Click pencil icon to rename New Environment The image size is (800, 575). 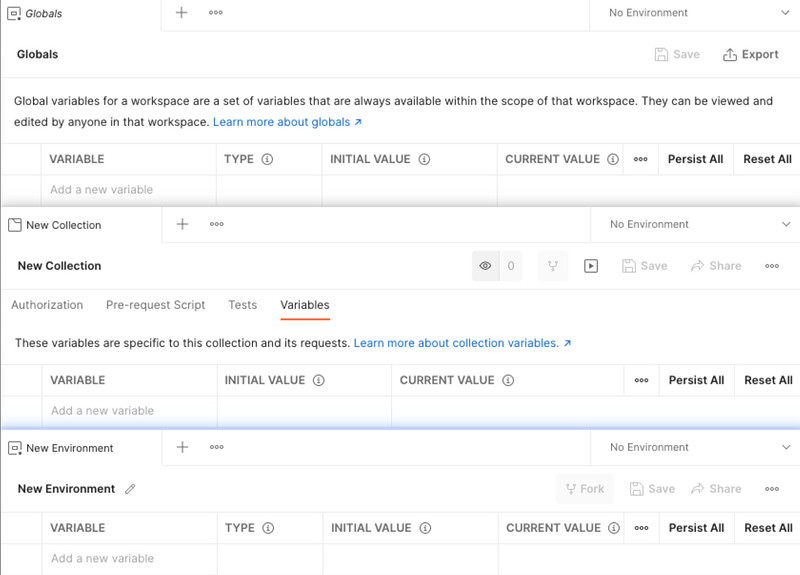pyautogui.click(x=130, y=489)
